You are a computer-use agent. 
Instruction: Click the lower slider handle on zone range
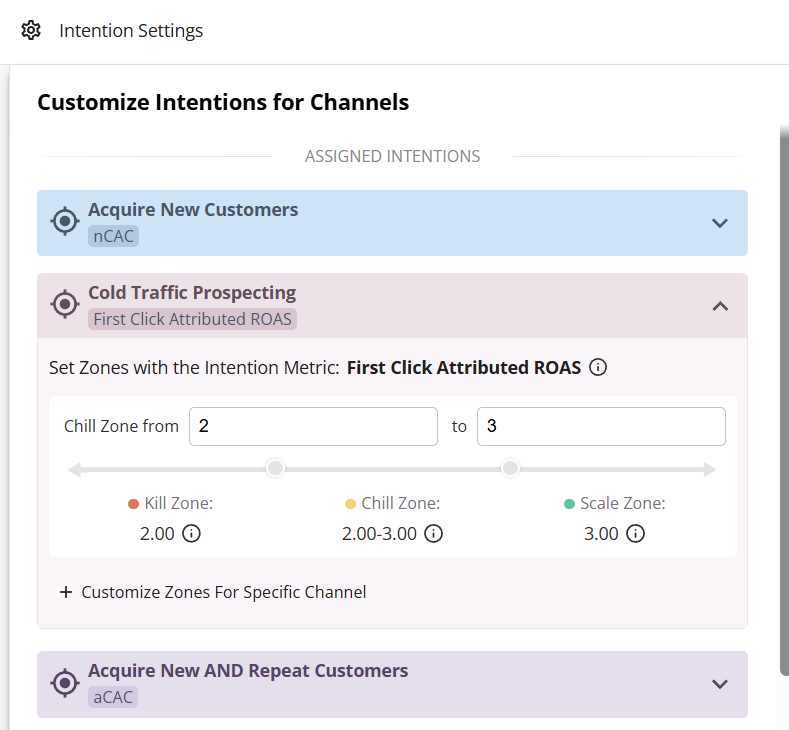tap(275, 468)
